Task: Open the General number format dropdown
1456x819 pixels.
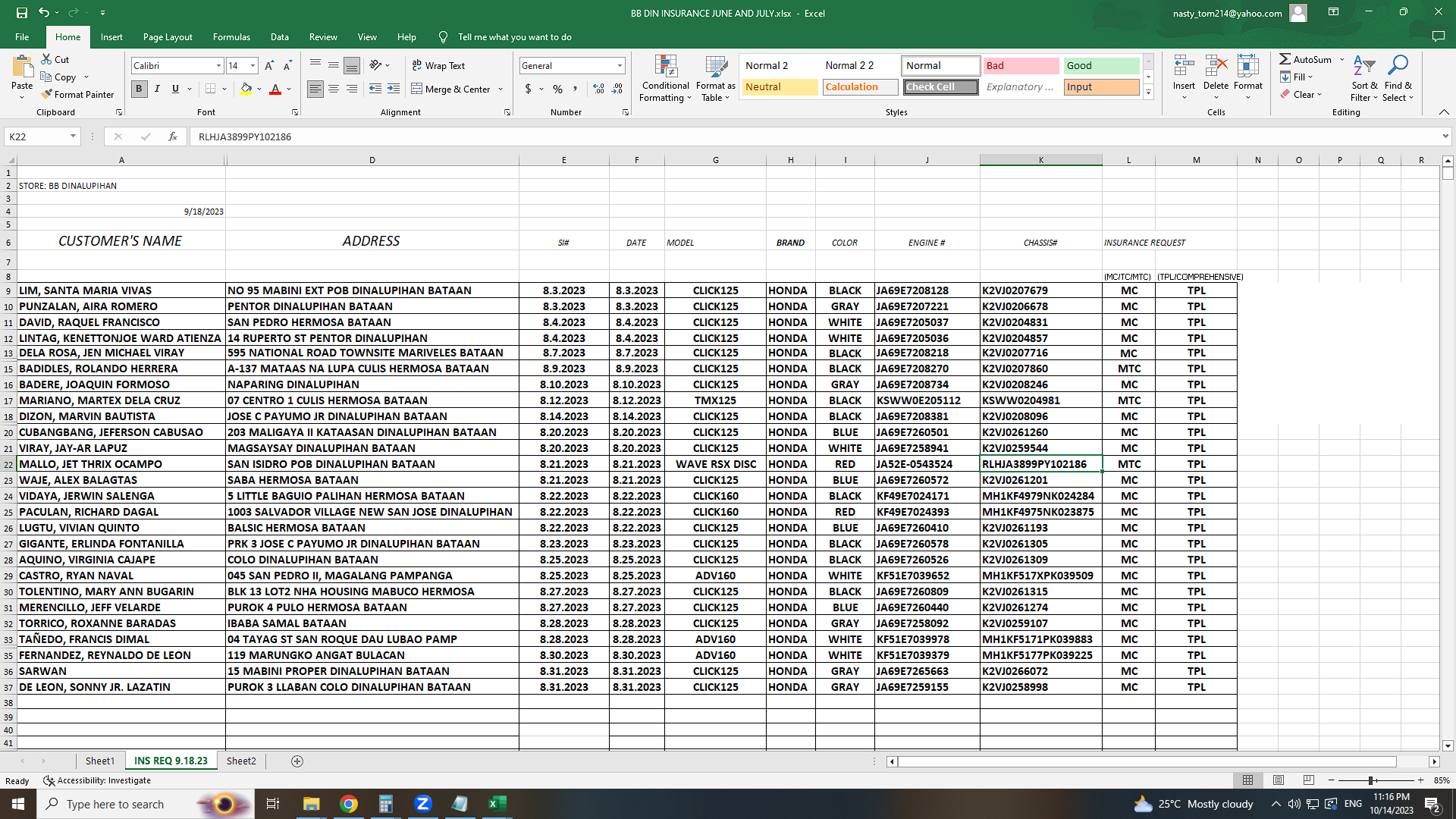Action: tap(620, 66)
